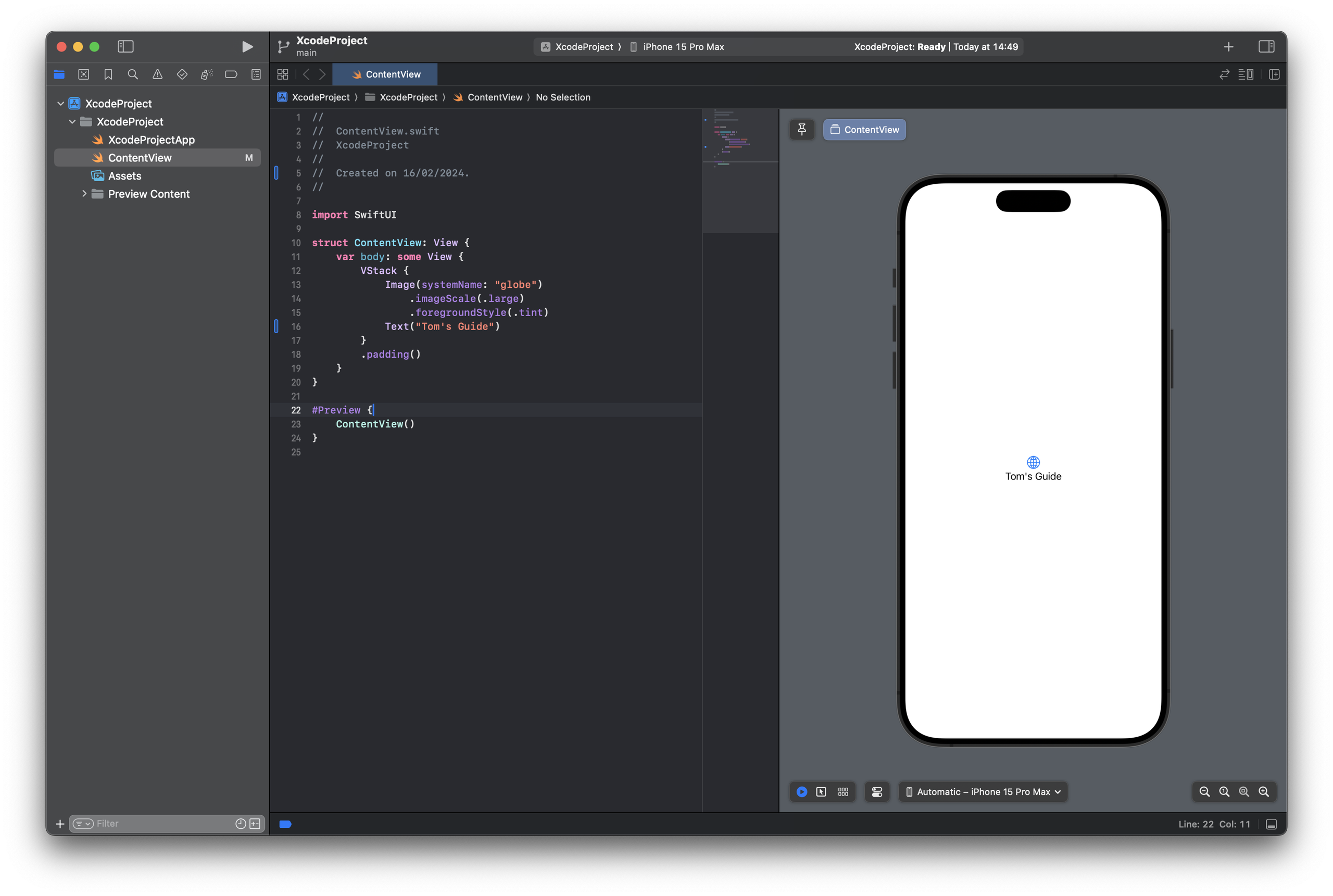
Task: Open the Source Control navigator
Action: 84,74
